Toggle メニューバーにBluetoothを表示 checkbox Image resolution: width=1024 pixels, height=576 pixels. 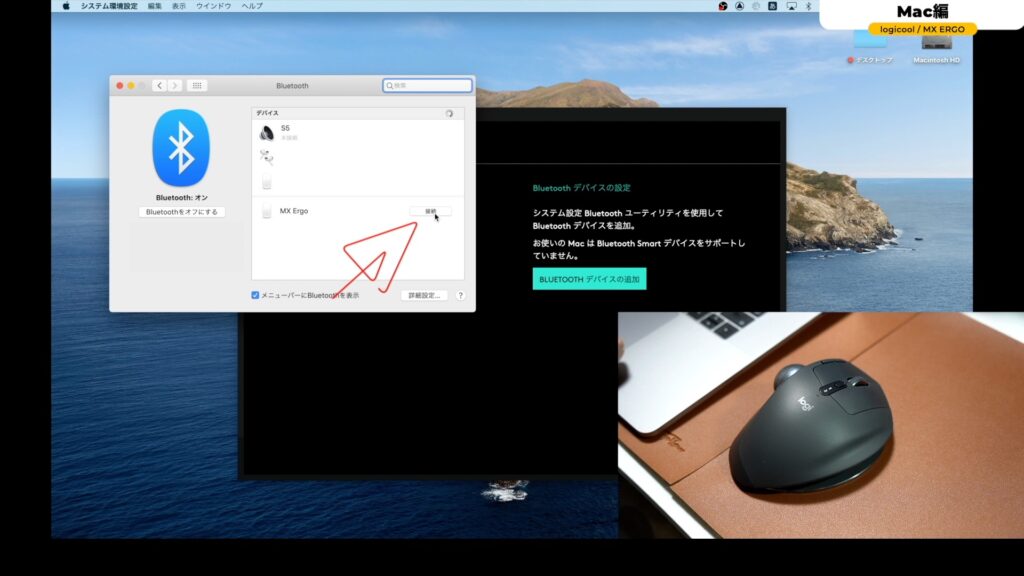click(x=255, y=295)
